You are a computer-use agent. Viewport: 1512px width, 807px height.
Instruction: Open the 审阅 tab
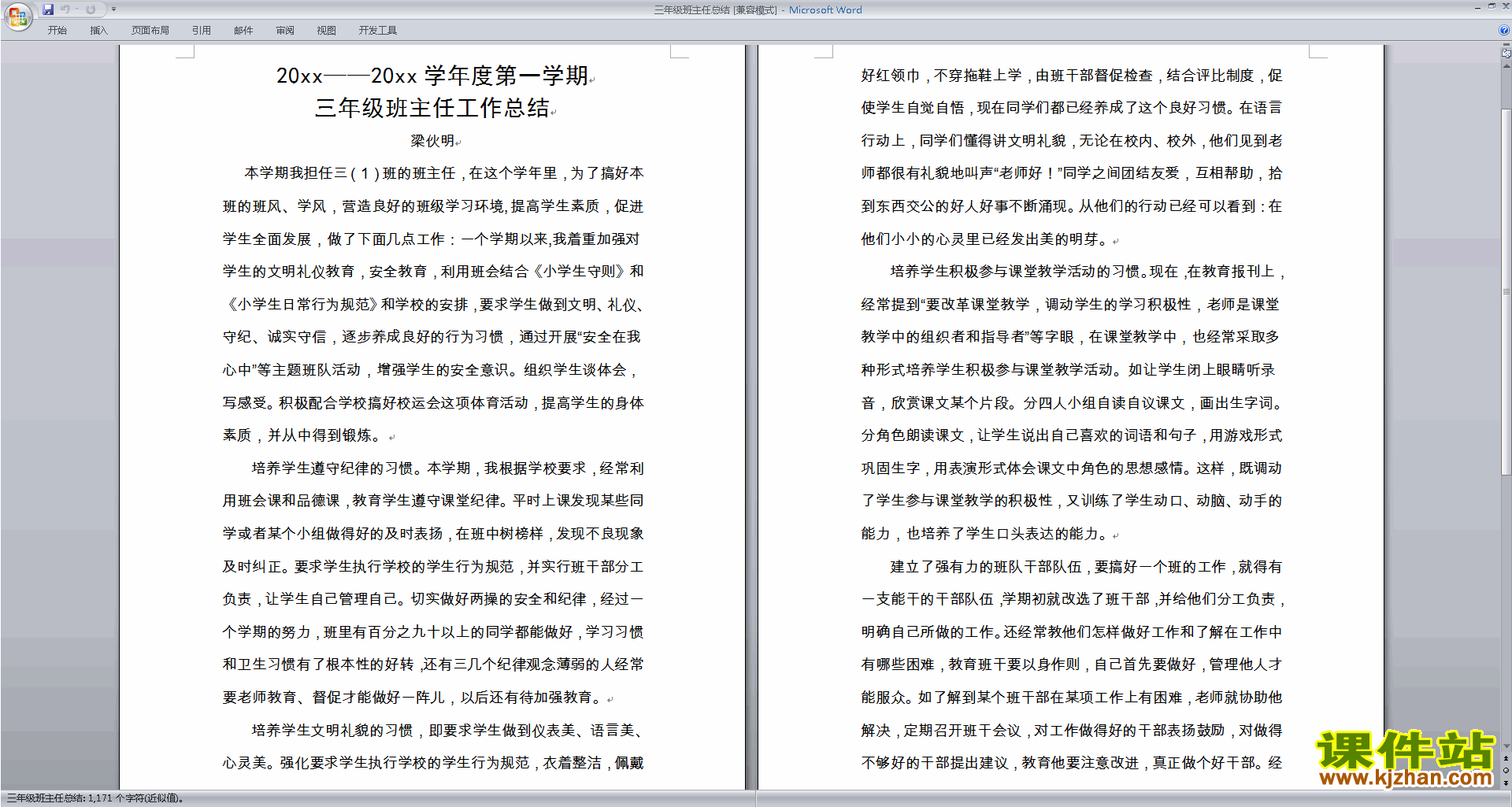(x=285, y=31)
